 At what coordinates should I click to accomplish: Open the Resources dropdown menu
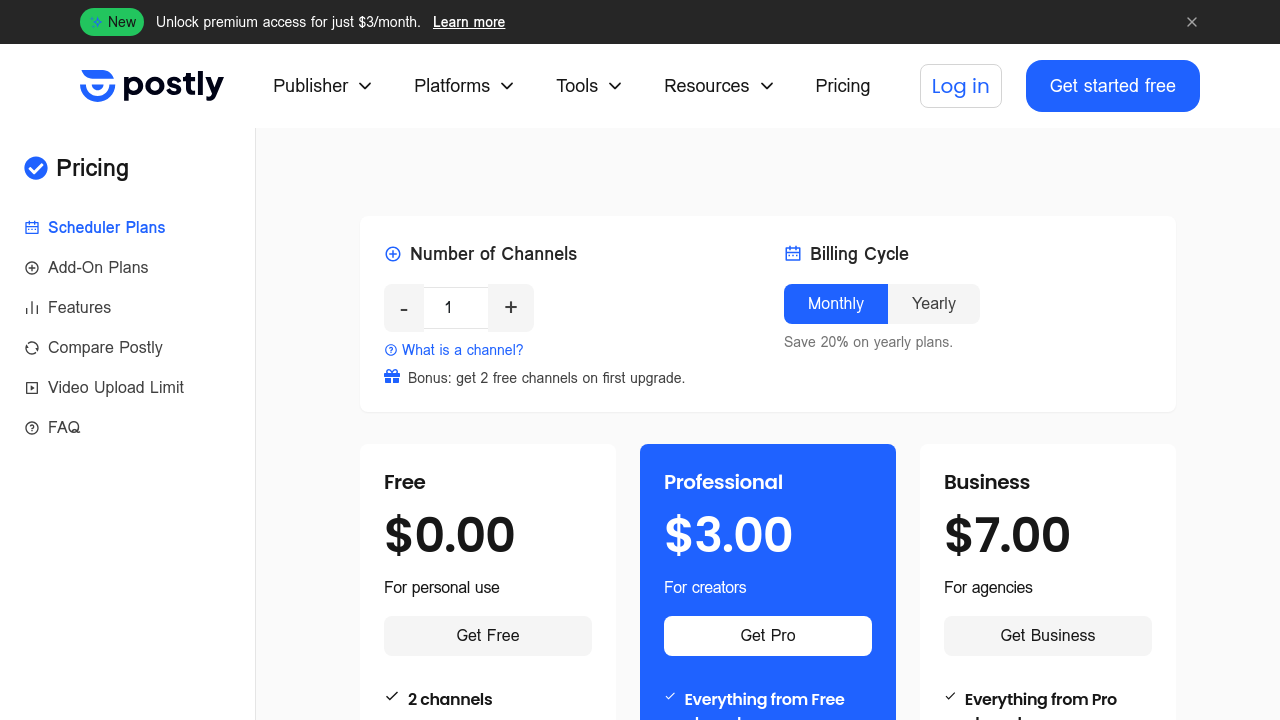tap(719, 86)
